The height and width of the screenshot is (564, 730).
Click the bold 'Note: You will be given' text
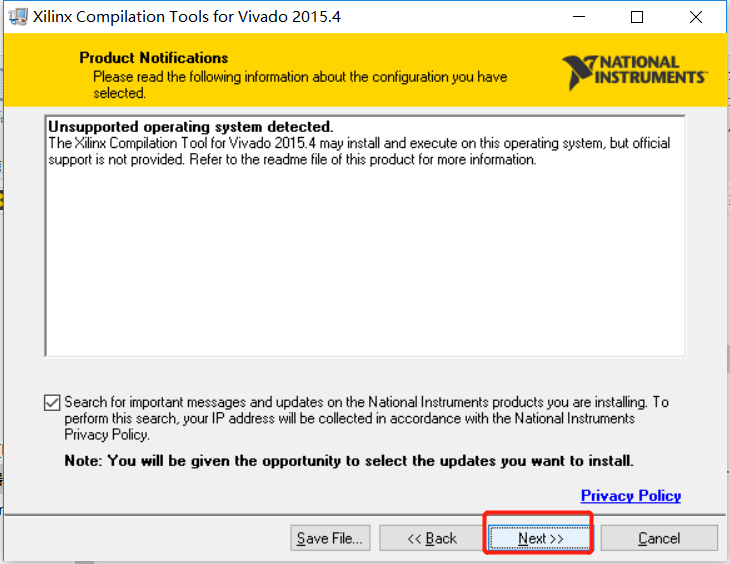pyautogui.click(x=349, y=461)
